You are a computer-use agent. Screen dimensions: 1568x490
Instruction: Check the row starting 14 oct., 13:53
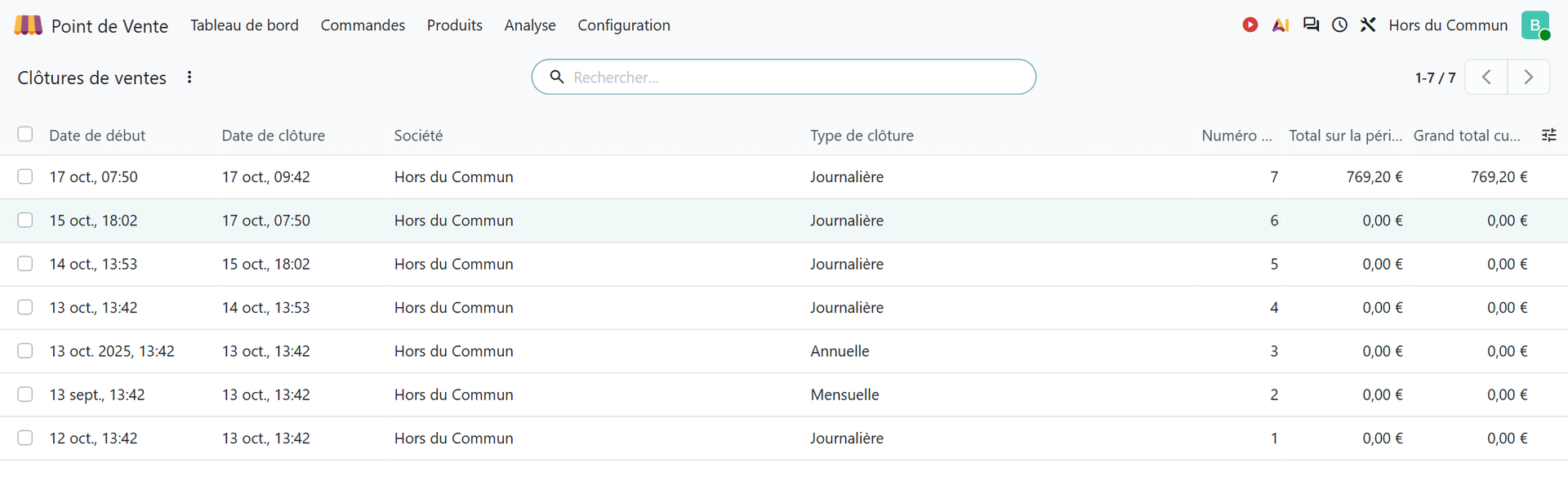pos(25,264)
